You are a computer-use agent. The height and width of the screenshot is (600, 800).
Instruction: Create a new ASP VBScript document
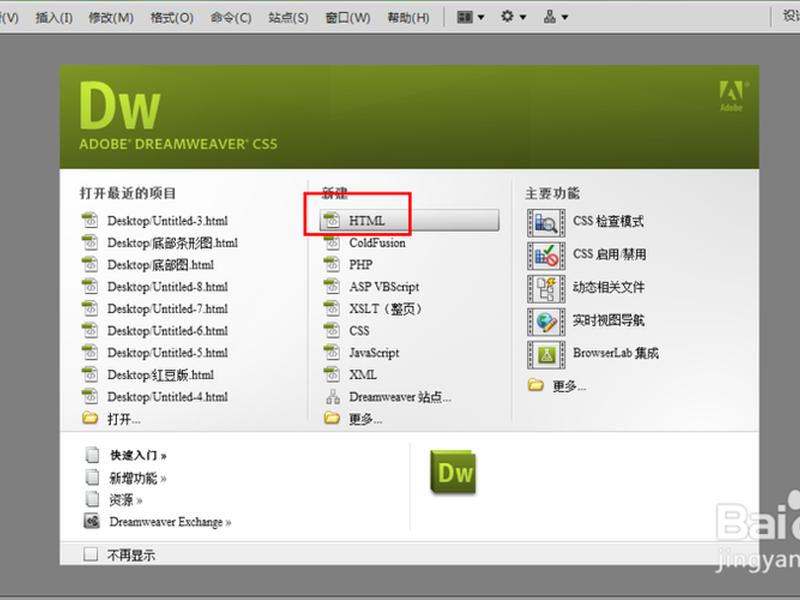click(x=384, y=287)
